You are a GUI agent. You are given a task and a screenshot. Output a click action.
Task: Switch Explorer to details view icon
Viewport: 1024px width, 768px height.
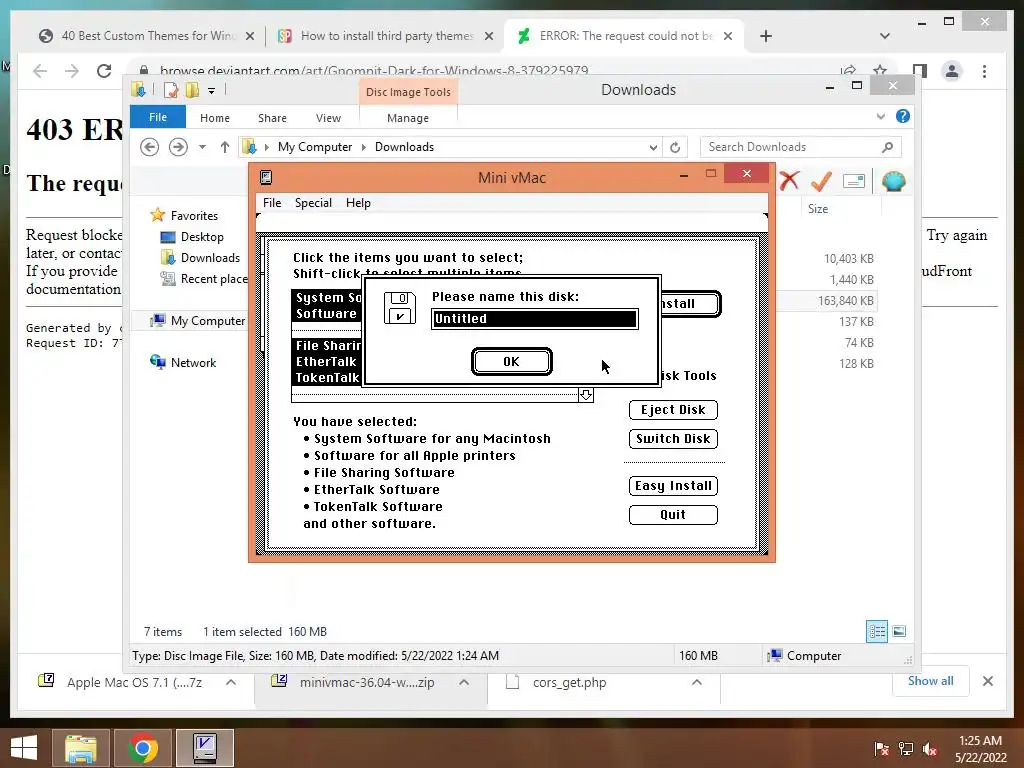tap(876, 632)
